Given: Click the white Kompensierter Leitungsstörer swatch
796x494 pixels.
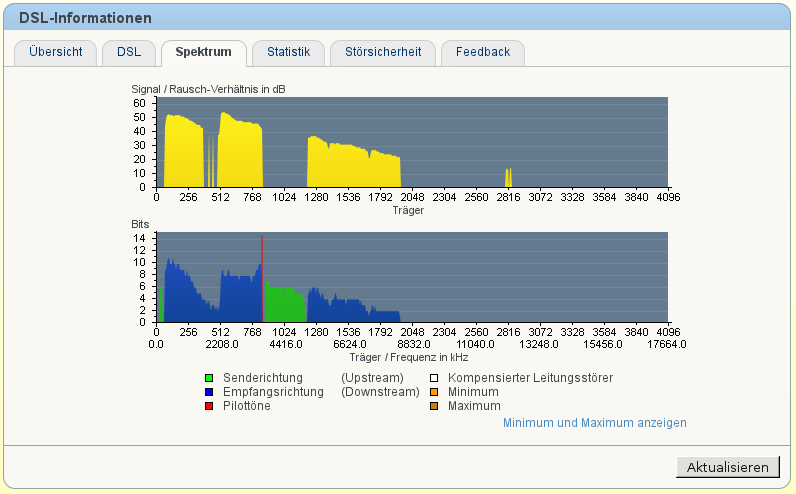Looking at the screenshot, I should point(434,378).
